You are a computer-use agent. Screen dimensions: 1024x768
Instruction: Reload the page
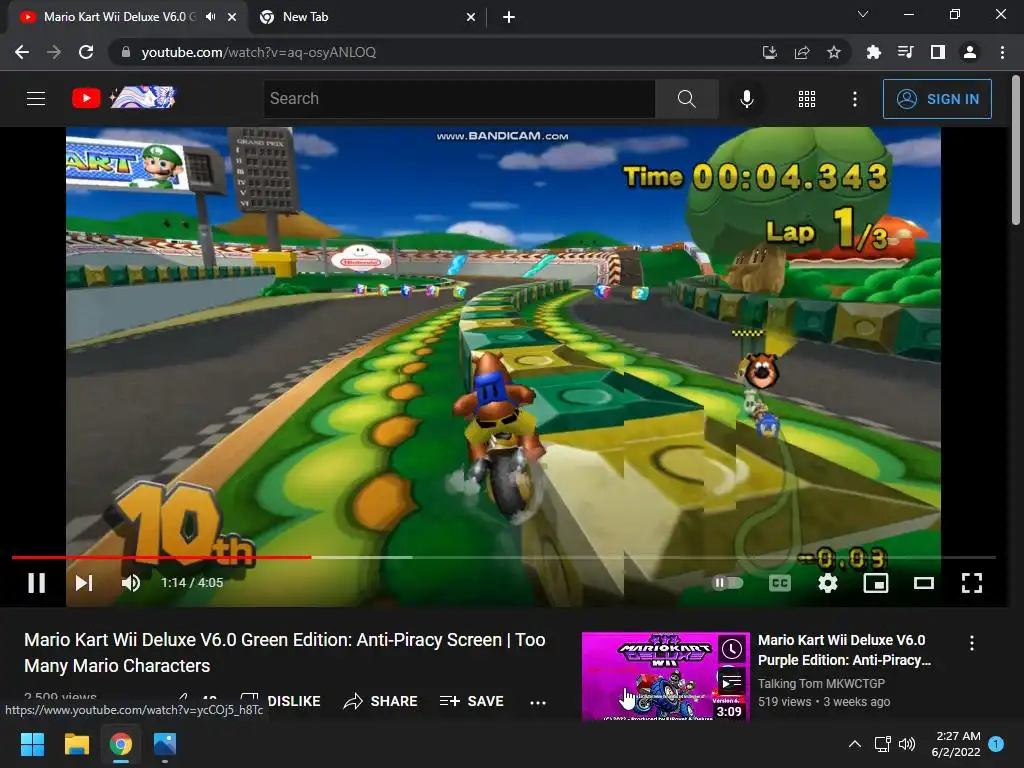86,52
